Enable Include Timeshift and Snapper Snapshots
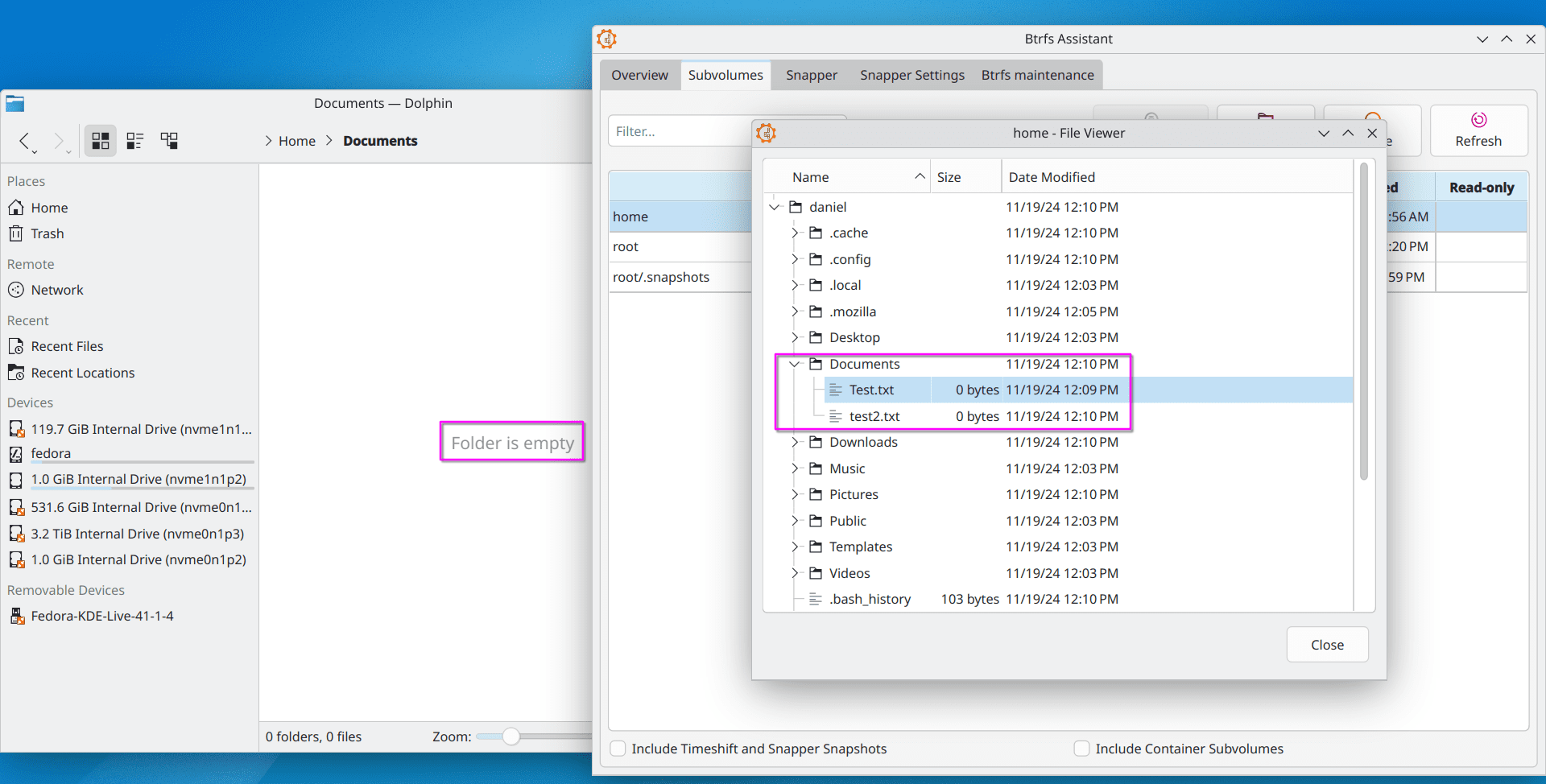The image size is (1546, 784). pyautogui.click(x=618, y=749)
